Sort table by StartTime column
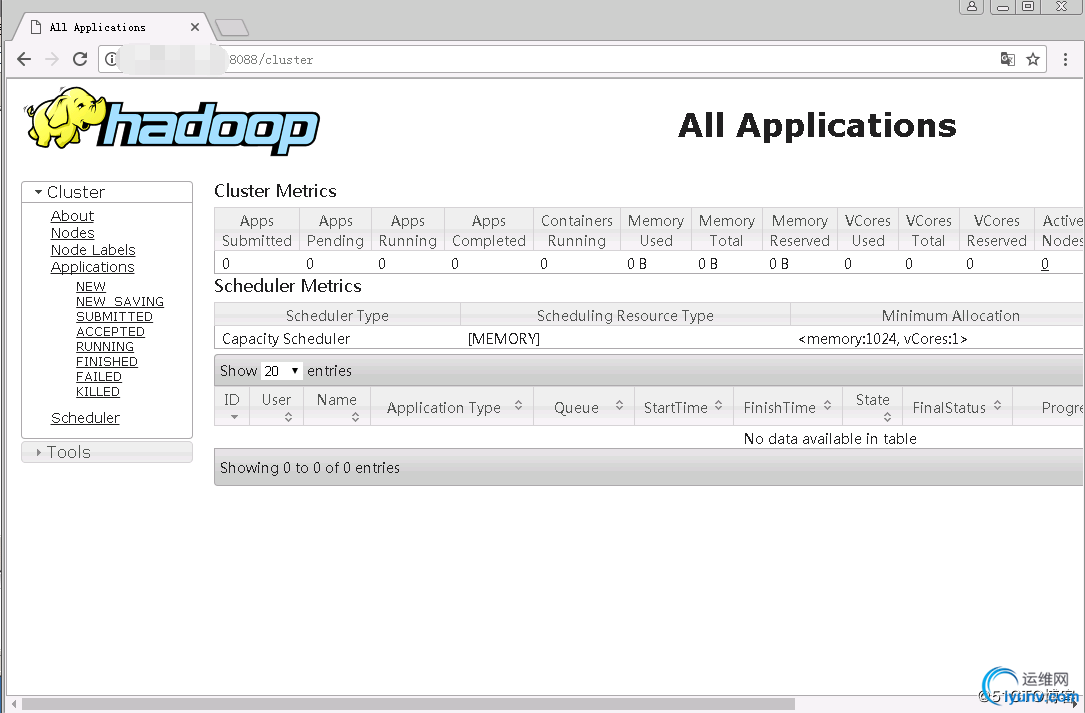This screenshot has height=713, width=1085. [x=683, y=407]
